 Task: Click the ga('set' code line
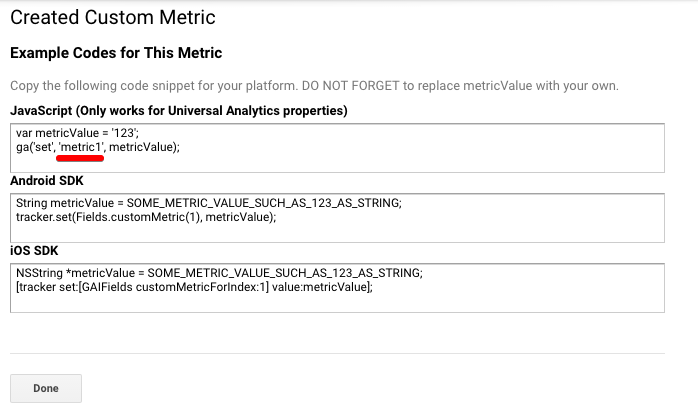tap(98, 147)
